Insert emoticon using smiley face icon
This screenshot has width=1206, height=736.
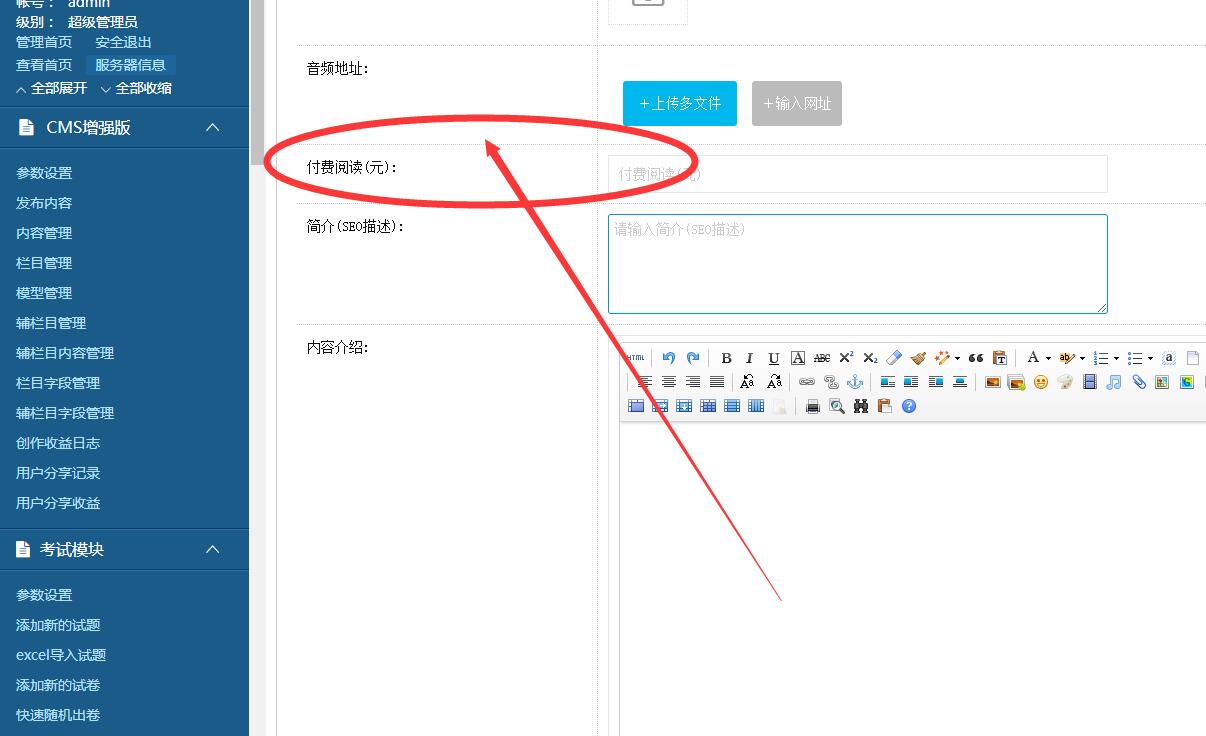pos(1041,382)
